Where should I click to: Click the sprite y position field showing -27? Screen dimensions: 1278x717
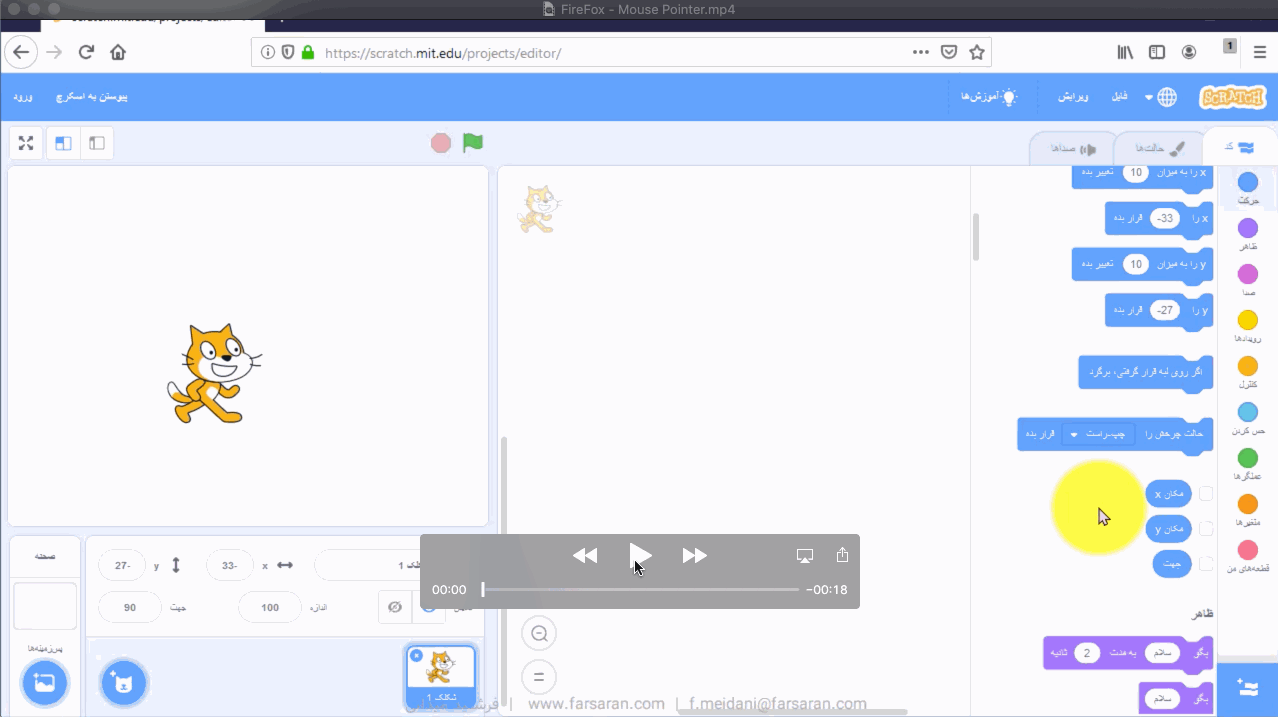122,565
